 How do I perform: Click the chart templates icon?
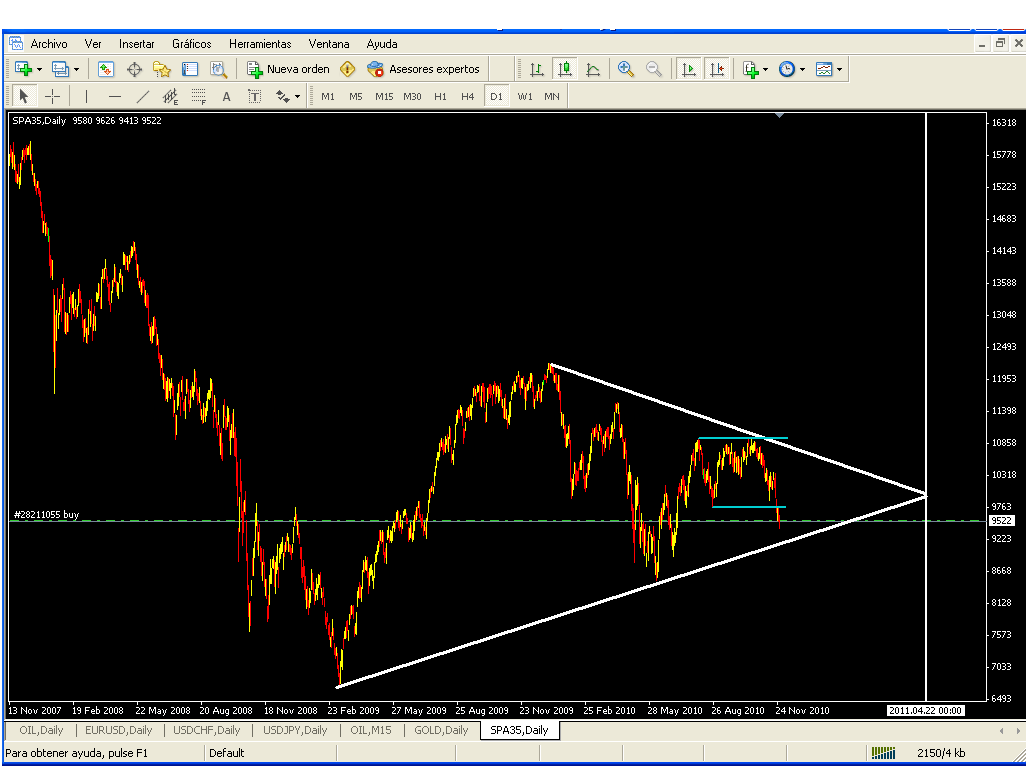click(x=824, y=69)
